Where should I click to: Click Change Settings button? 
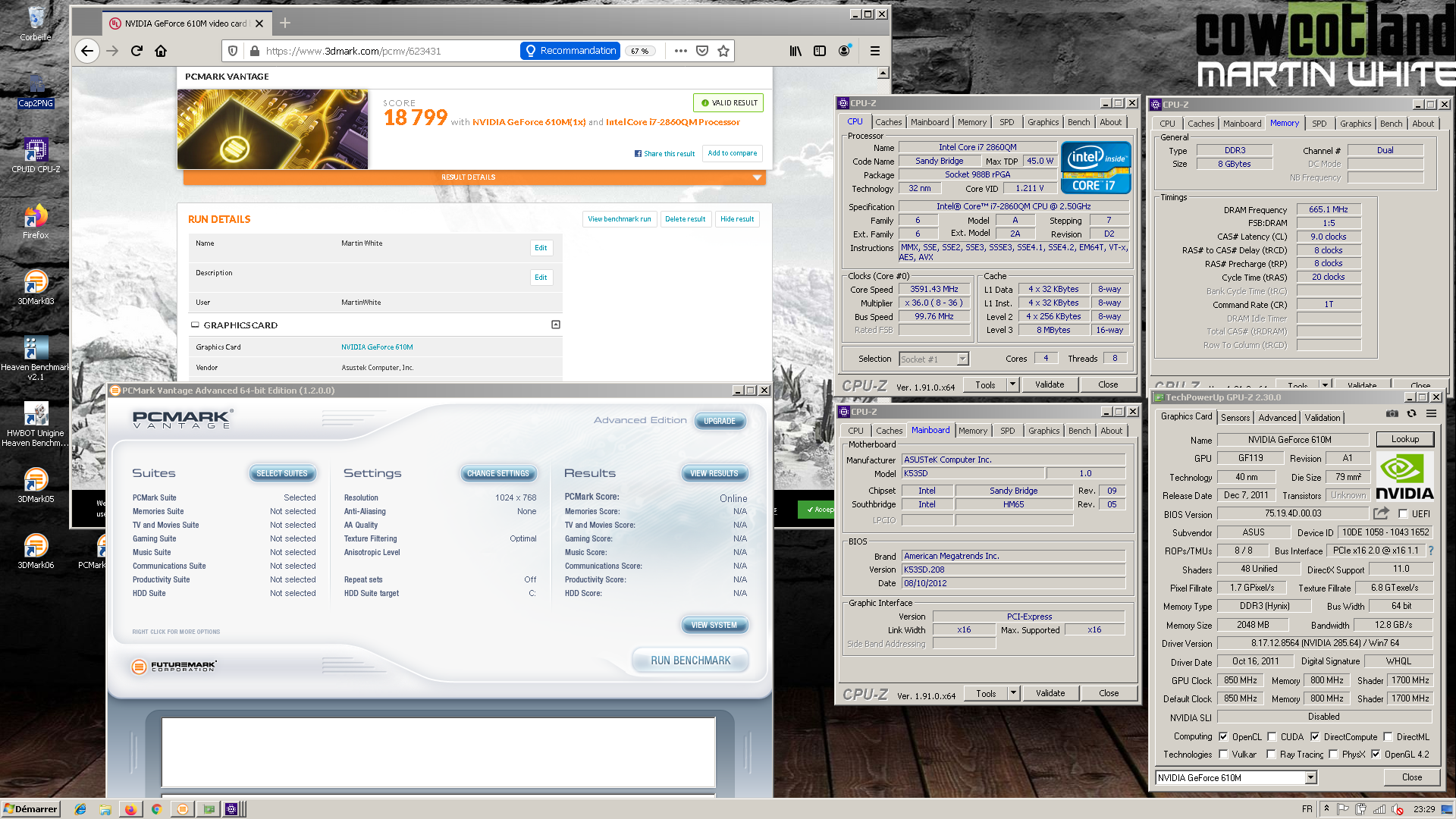(498, 473)
